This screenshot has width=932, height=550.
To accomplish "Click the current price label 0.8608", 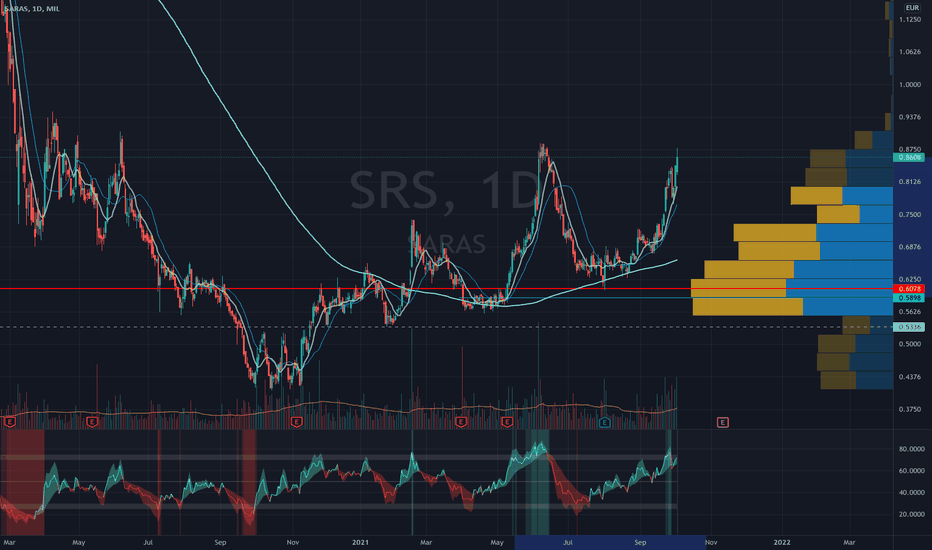I will point(909,158).
